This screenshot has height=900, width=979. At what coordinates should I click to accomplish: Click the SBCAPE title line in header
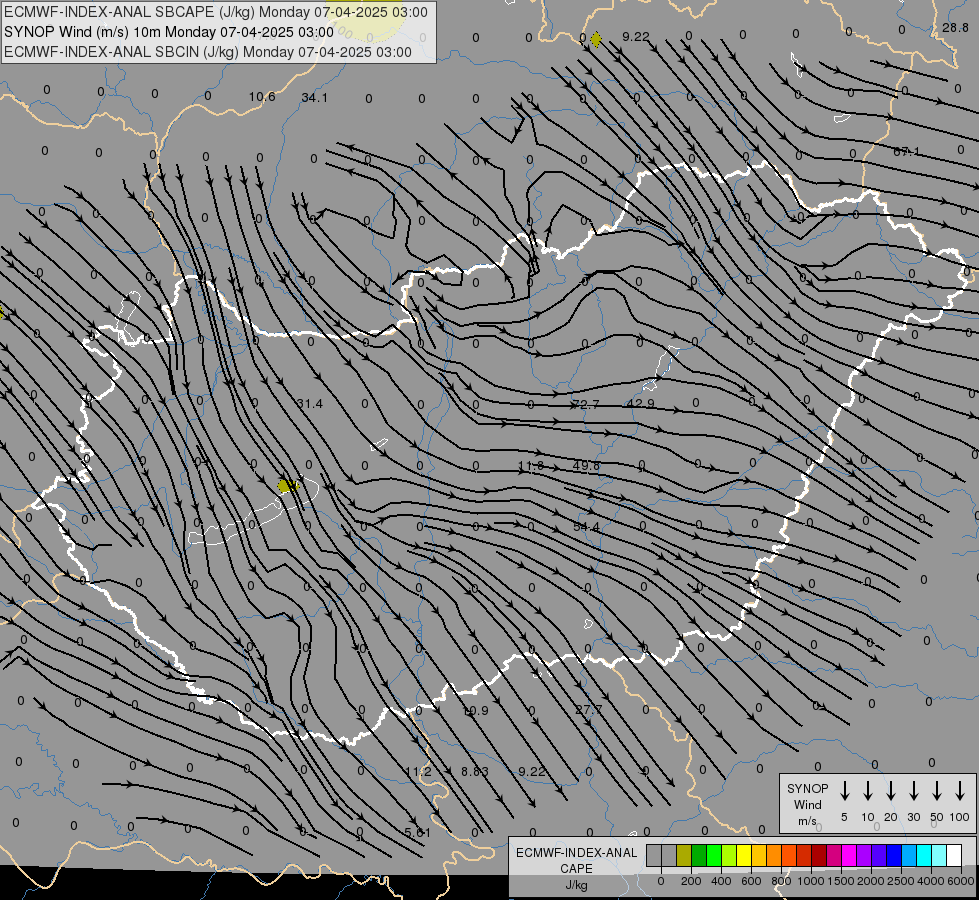pyautogui.click(x=216, y=12)
